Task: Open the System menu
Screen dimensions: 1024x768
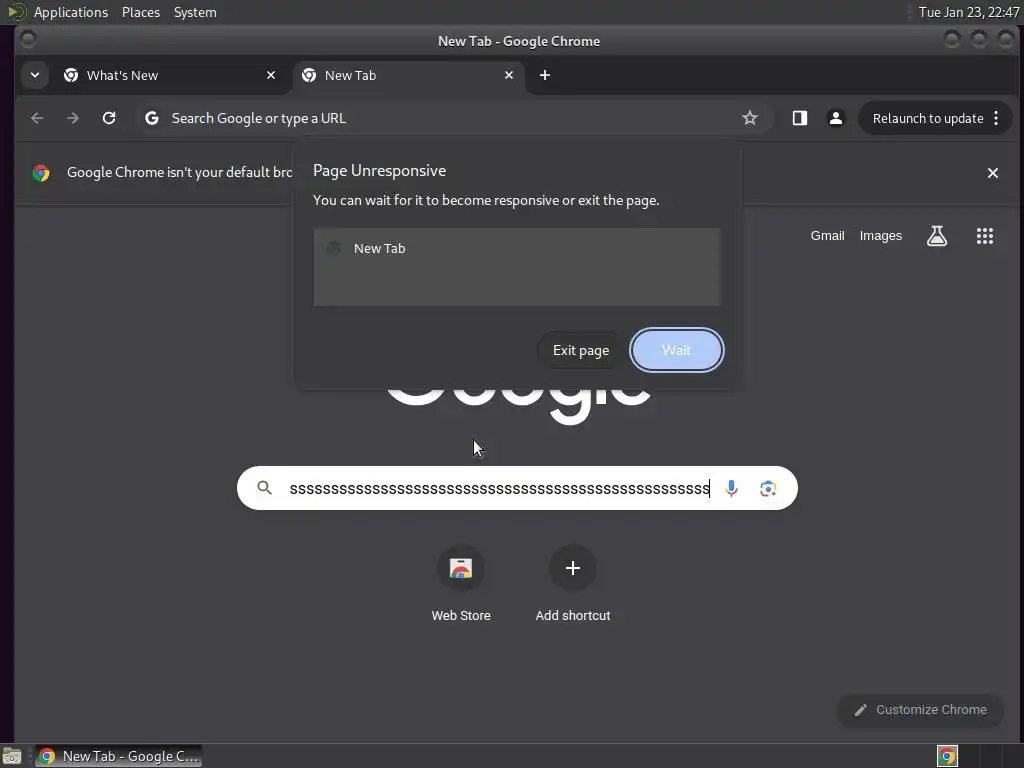Action: coord(195,12)
